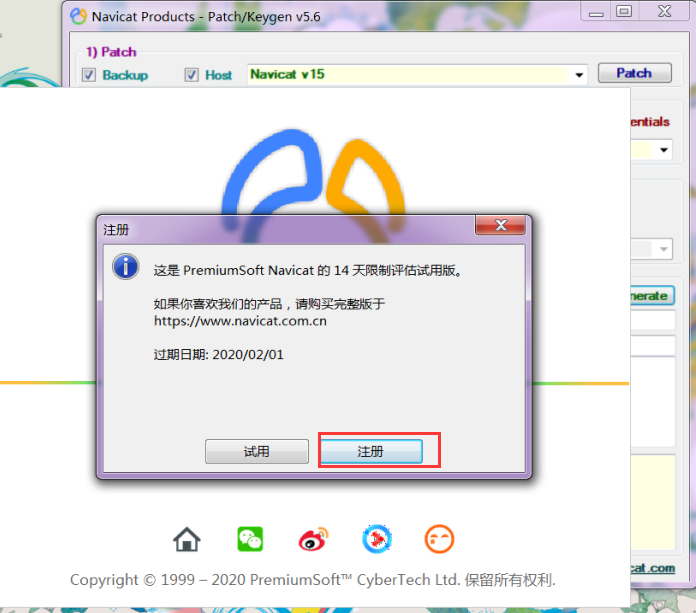
Task: Click the blue info icon in the dialog
Action: pyautogui.click(x=126, y=267)
